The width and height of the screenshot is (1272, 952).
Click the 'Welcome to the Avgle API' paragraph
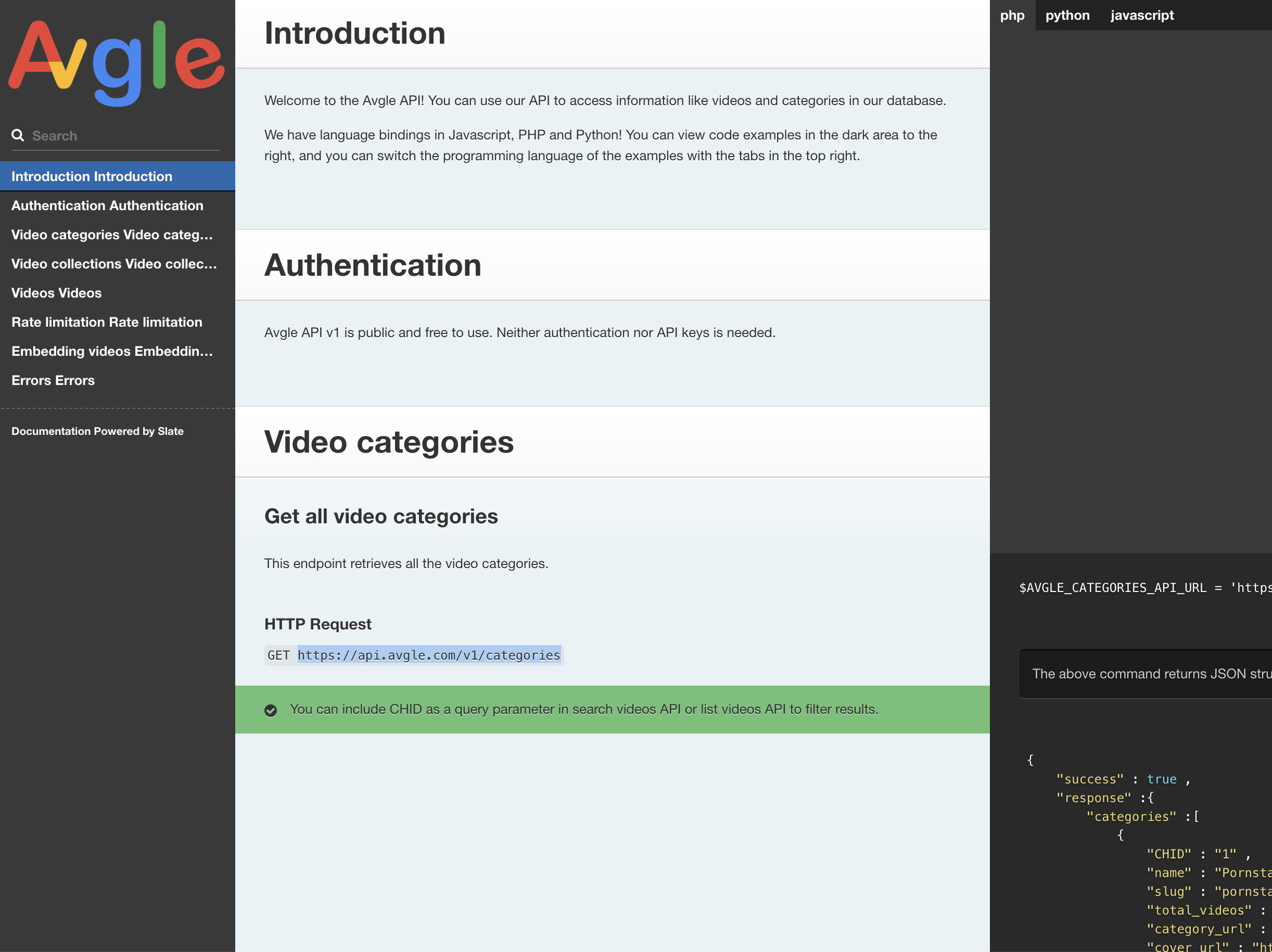click(x=605, y=100)
